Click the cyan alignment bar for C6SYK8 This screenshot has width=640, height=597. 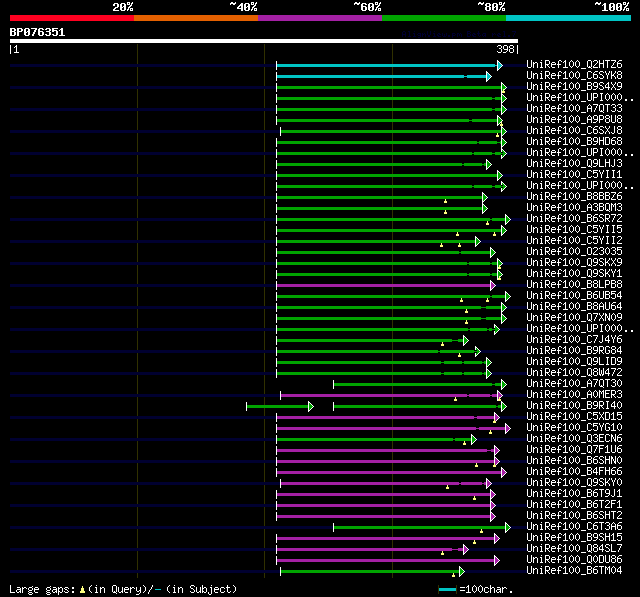tap(384, 76)
